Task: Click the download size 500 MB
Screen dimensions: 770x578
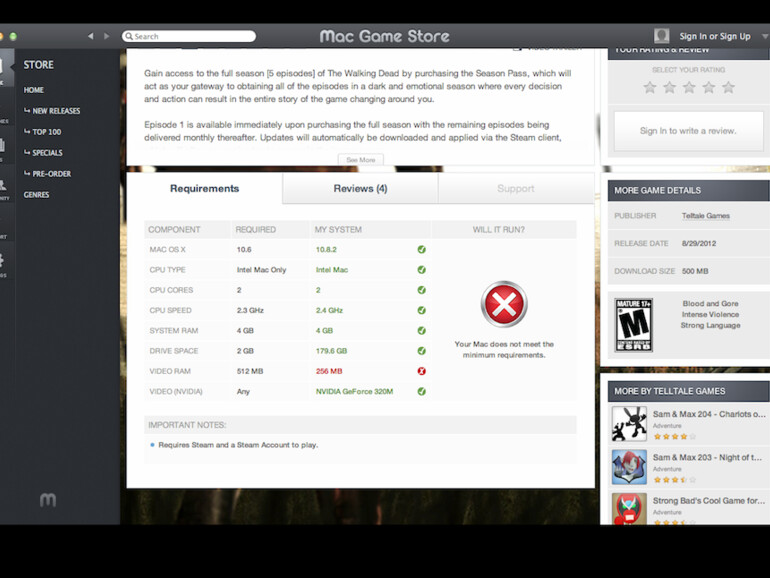Action: point(695,271)
